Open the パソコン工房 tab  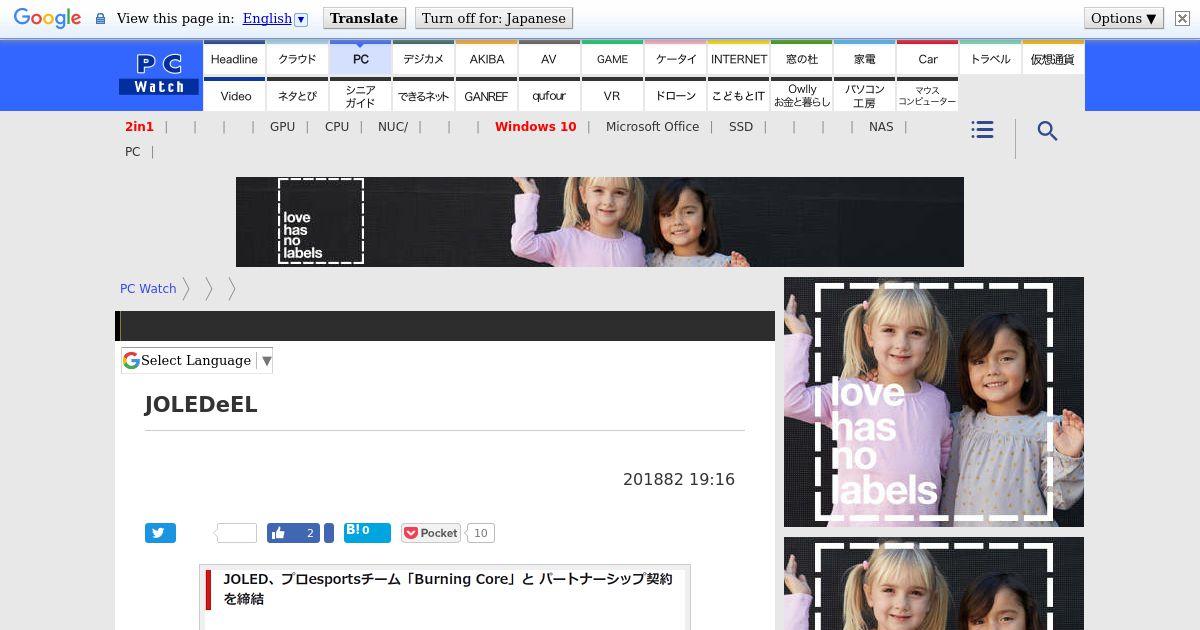(864, 95)
